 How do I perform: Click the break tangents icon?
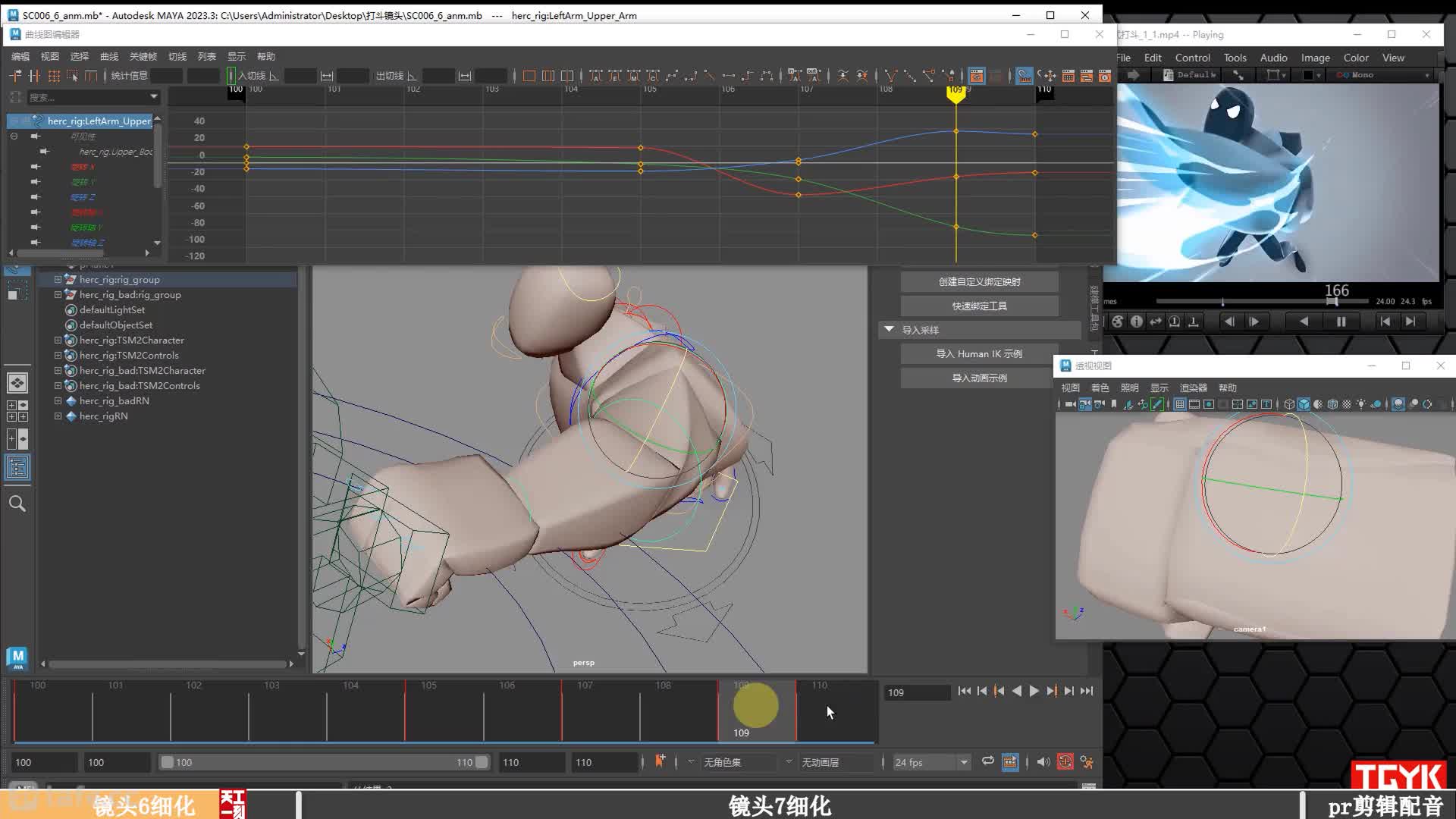[891, 76]
